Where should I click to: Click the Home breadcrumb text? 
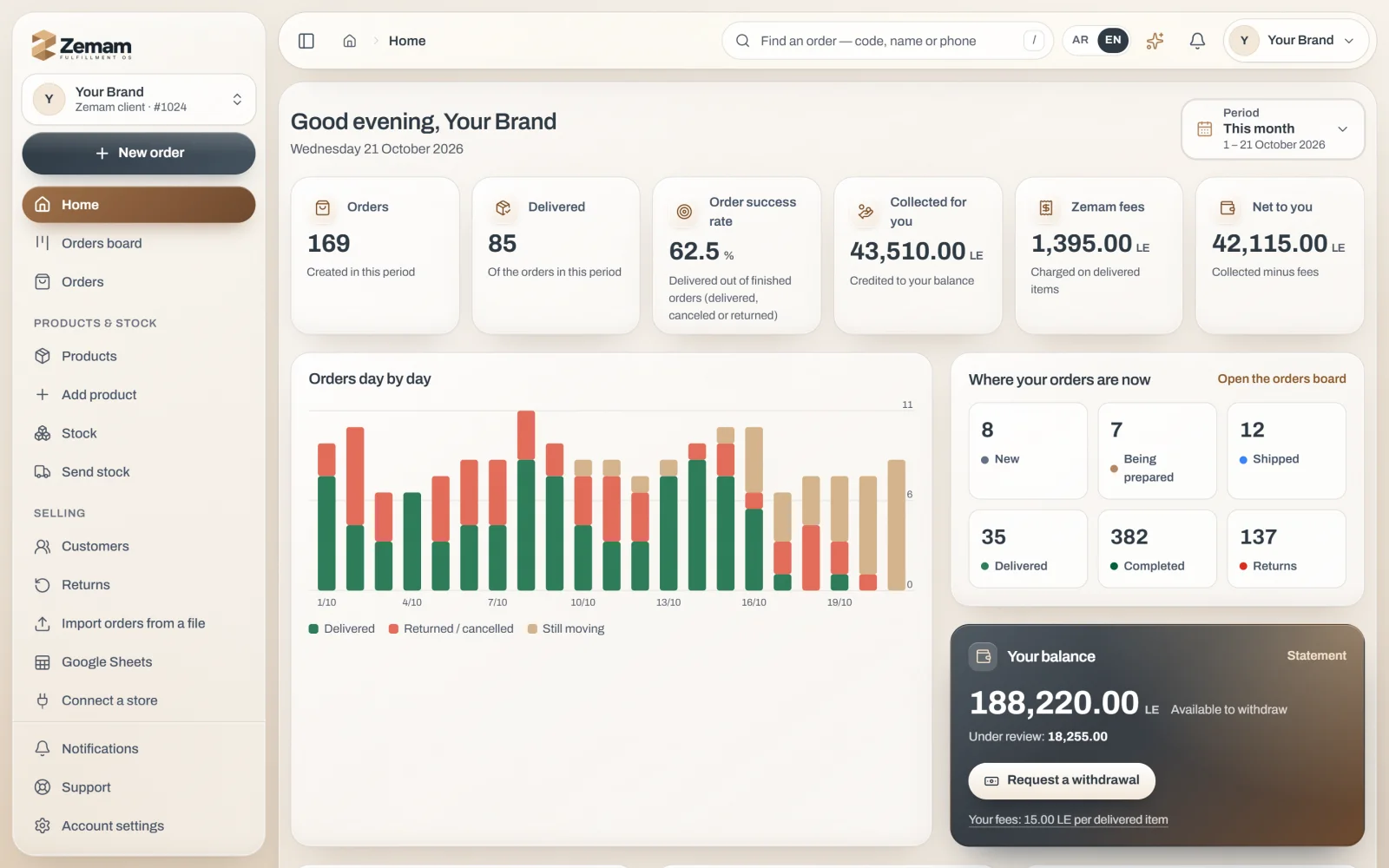(407, 41)
